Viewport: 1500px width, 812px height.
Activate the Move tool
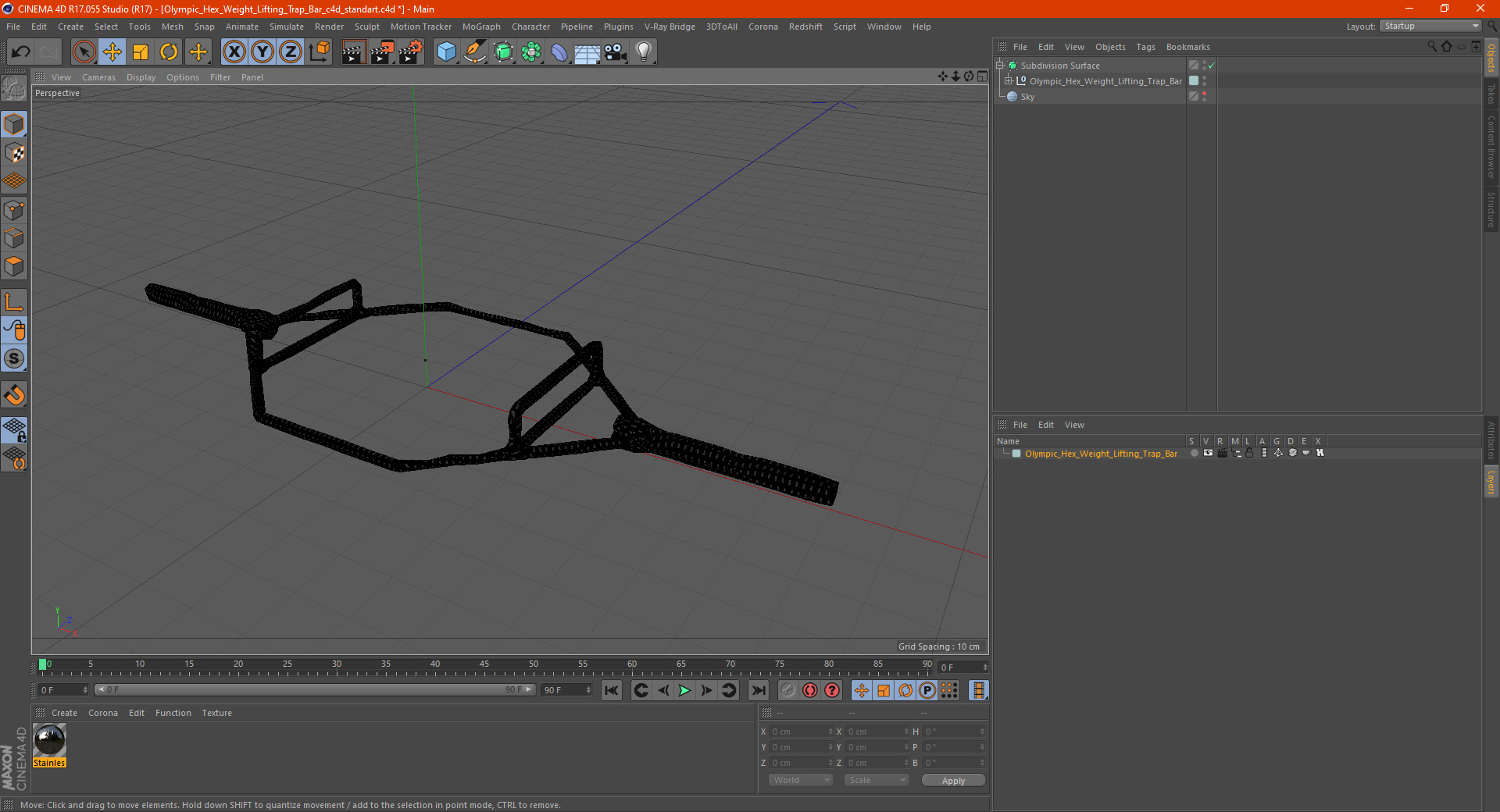(112, 52)
